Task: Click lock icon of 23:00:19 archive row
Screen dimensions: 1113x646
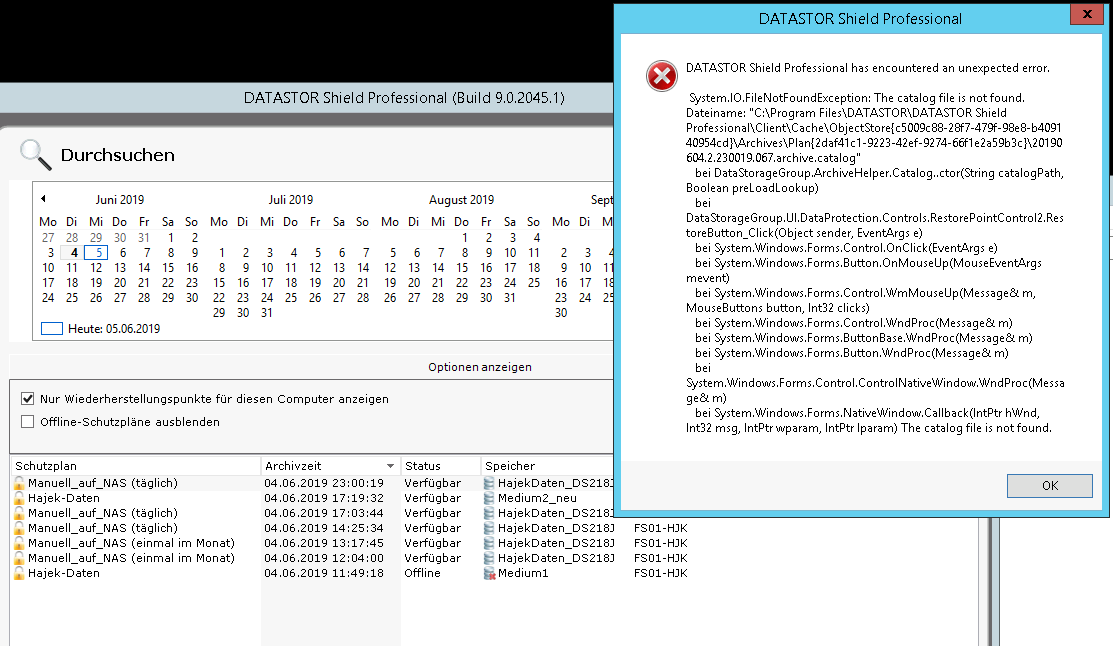Action: (19, 483)
